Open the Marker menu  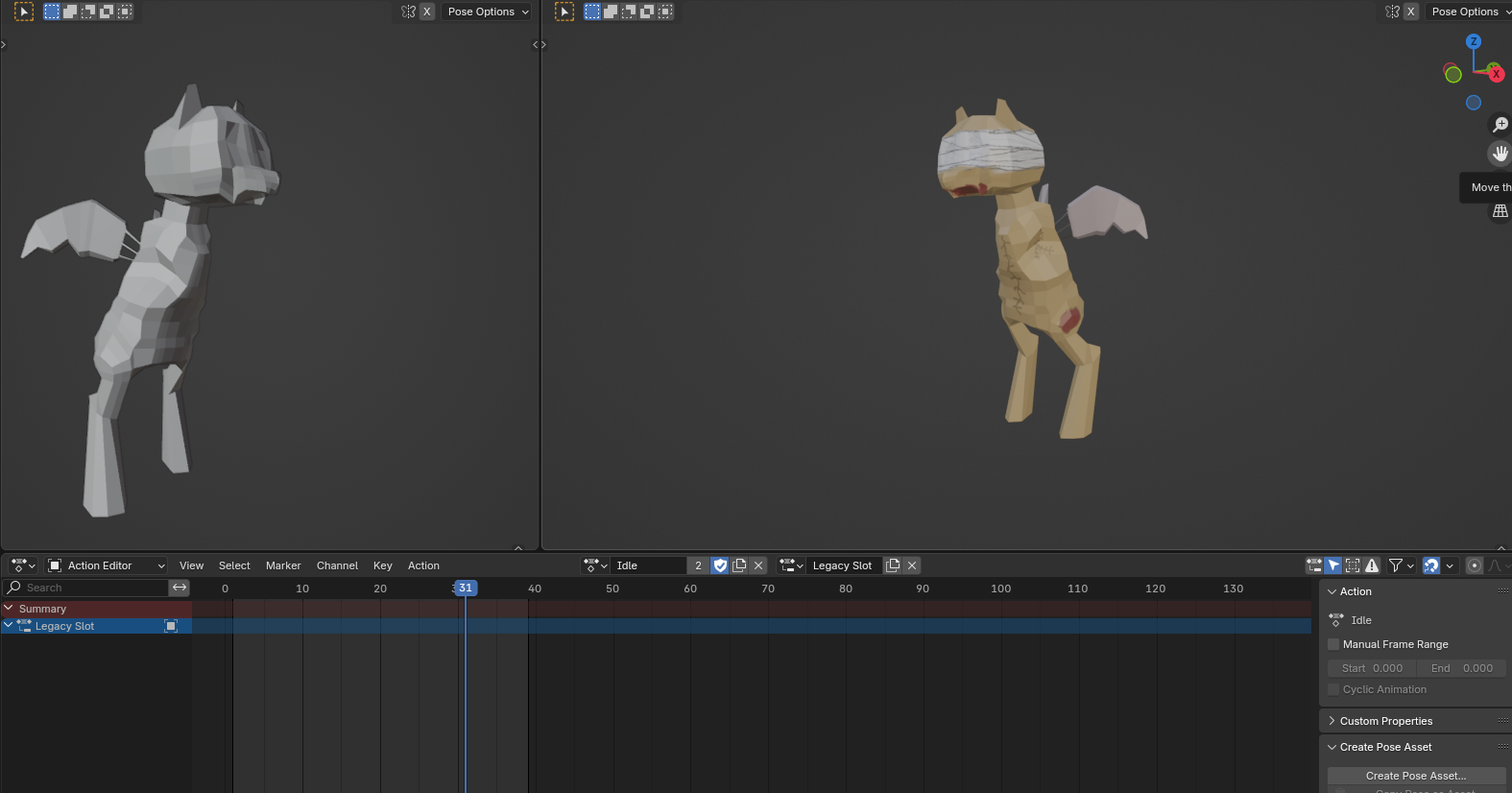tap(283, 565)
